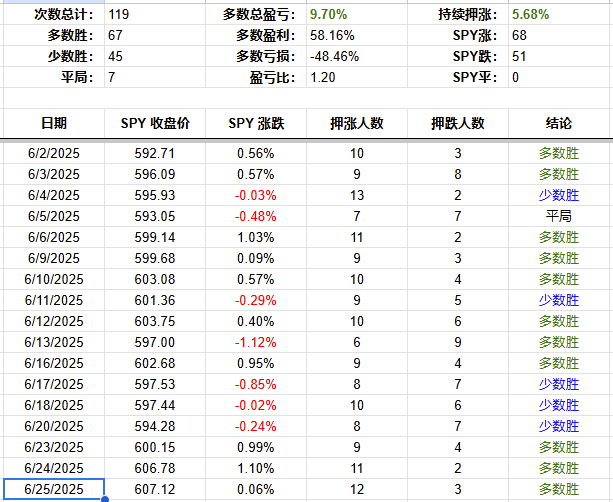Click the SPY 收盘价 header cell
This screenshot has width=613, height=502.
[155, 123]
